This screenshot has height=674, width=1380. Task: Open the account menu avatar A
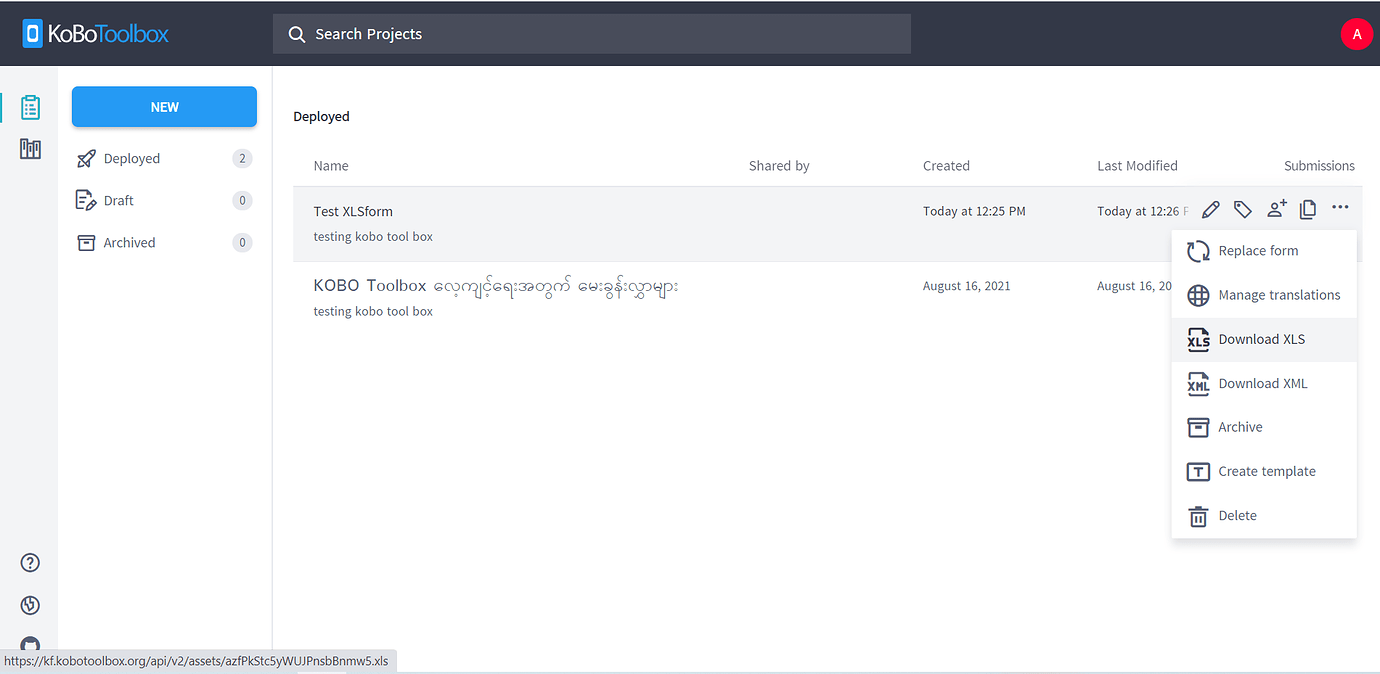(x=1356, y=34)
